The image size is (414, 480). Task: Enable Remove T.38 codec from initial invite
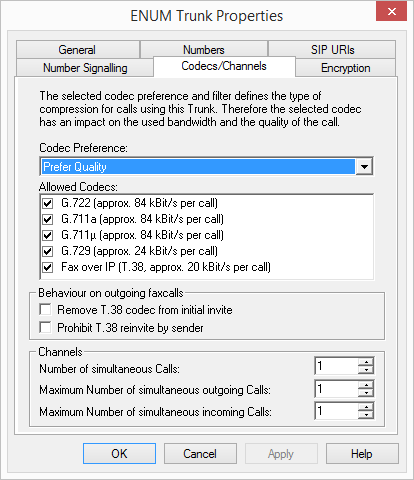(45, 309)
